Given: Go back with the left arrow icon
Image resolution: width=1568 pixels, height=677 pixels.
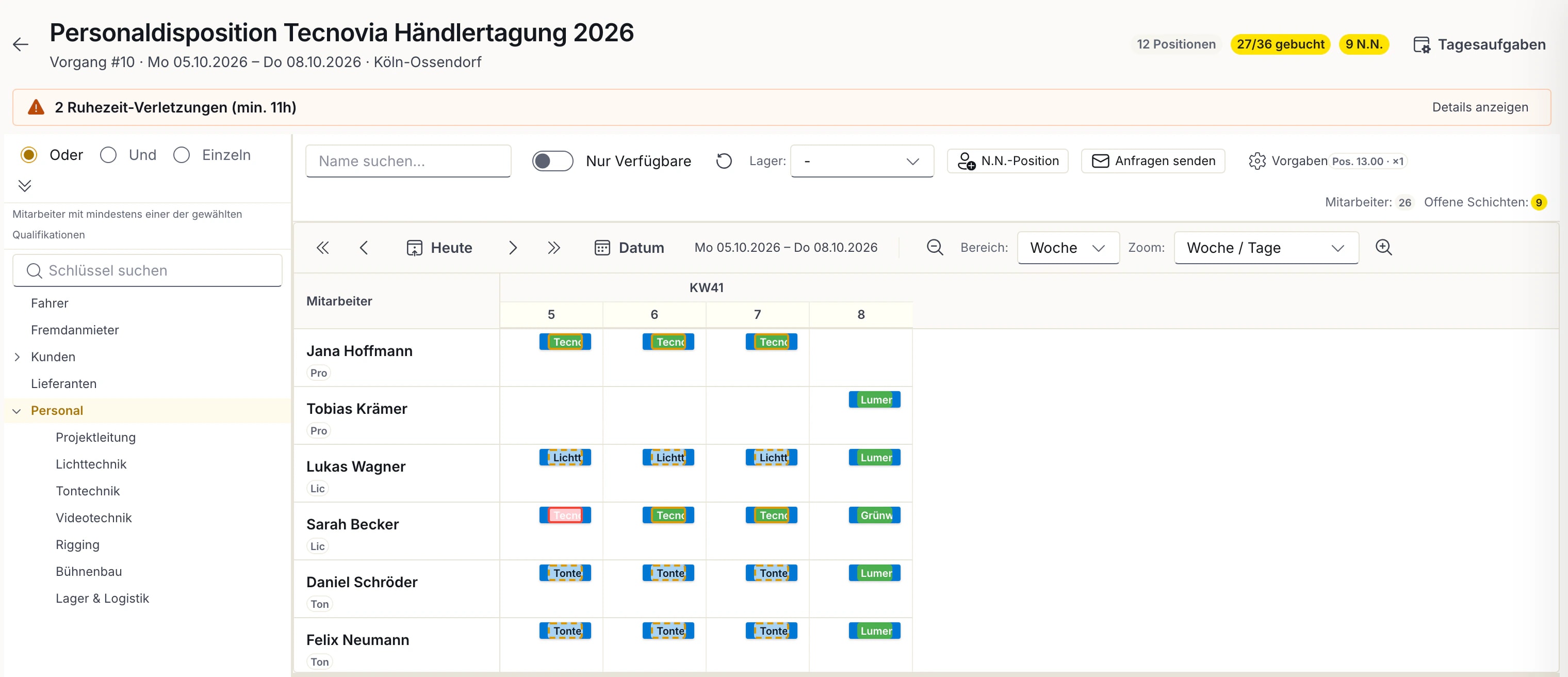Looking at the screenshot, I should point(21,44).
